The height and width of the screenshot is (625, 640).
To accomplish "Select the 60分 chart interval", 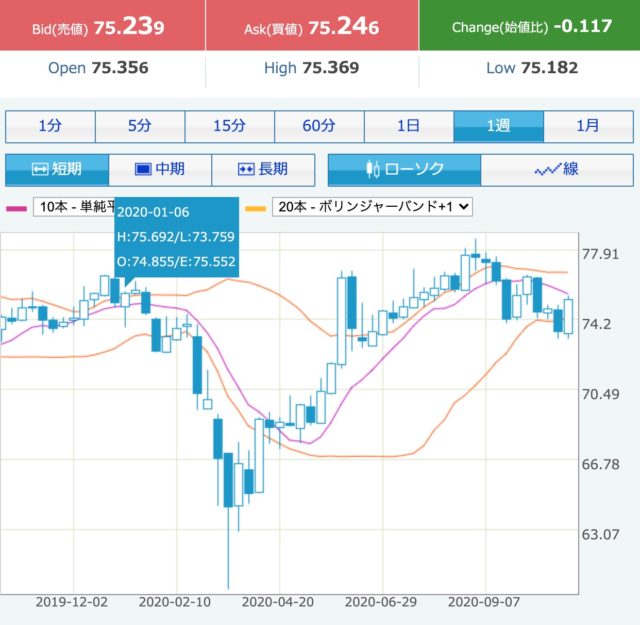I will pos(319,126).
